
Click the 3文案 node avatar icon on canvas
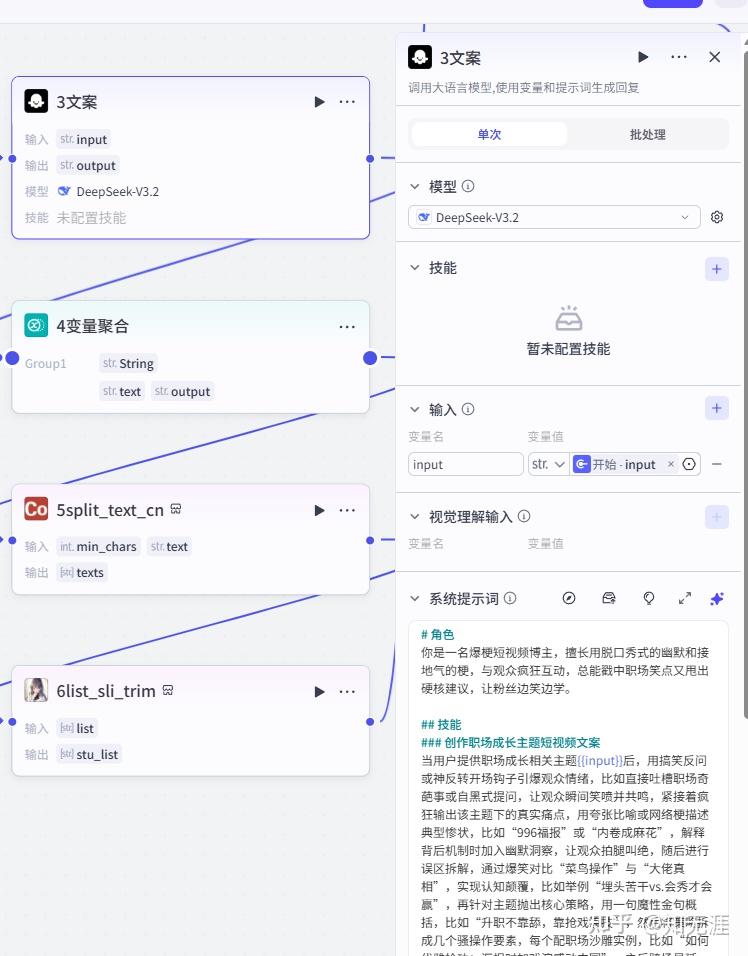(36, 101)
